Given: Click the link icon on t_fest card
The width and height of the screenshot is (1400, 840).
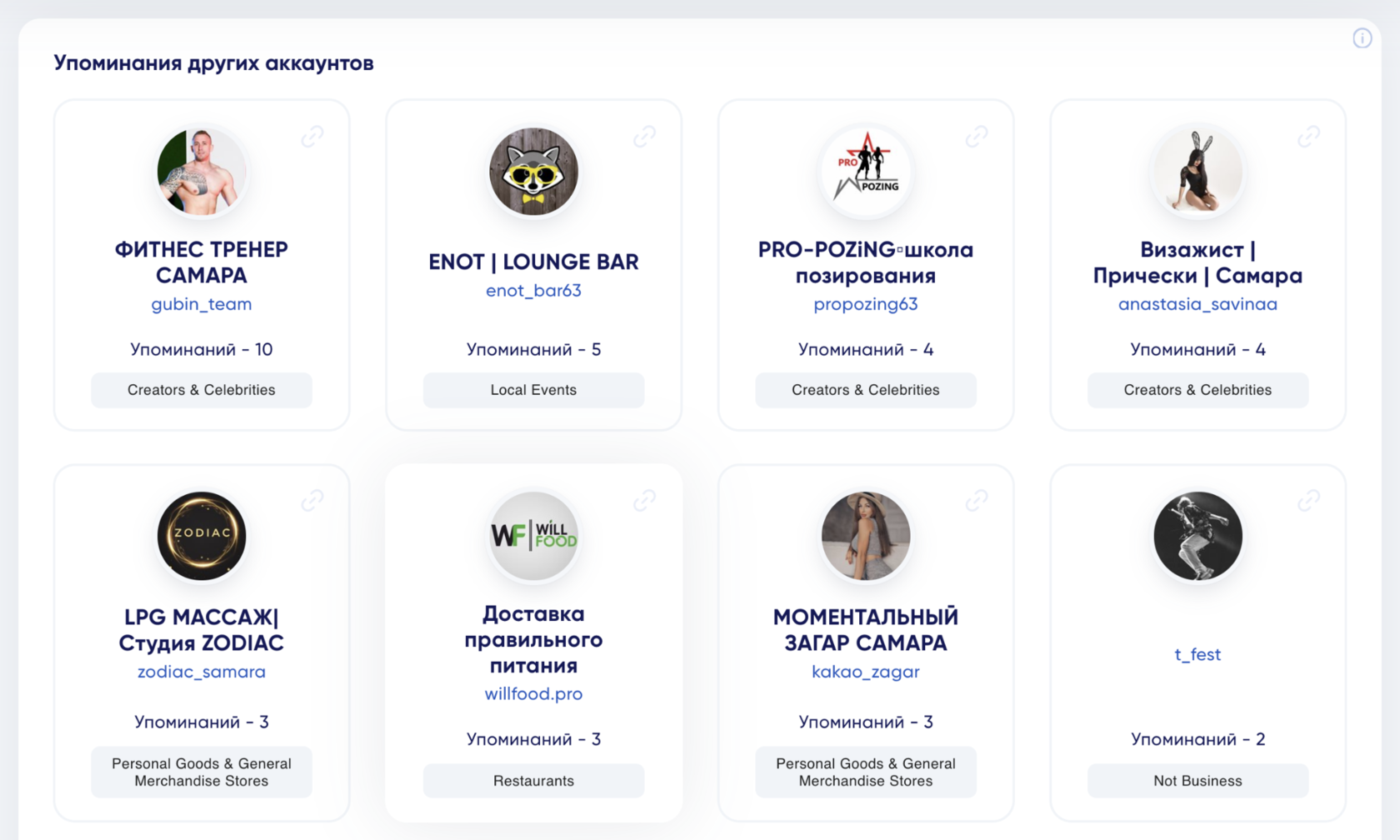Looking at the screenshot, I should (1308, 500).
